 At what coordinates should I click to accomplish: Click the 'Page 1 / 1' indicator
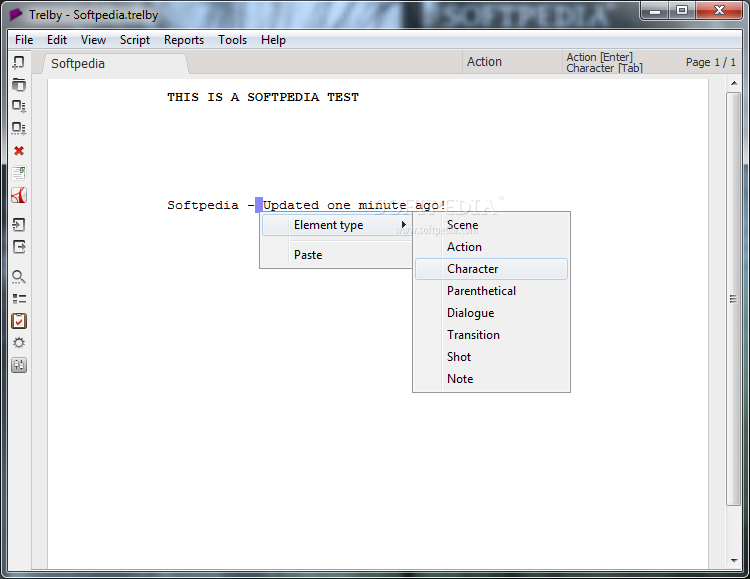coord(711,62)
